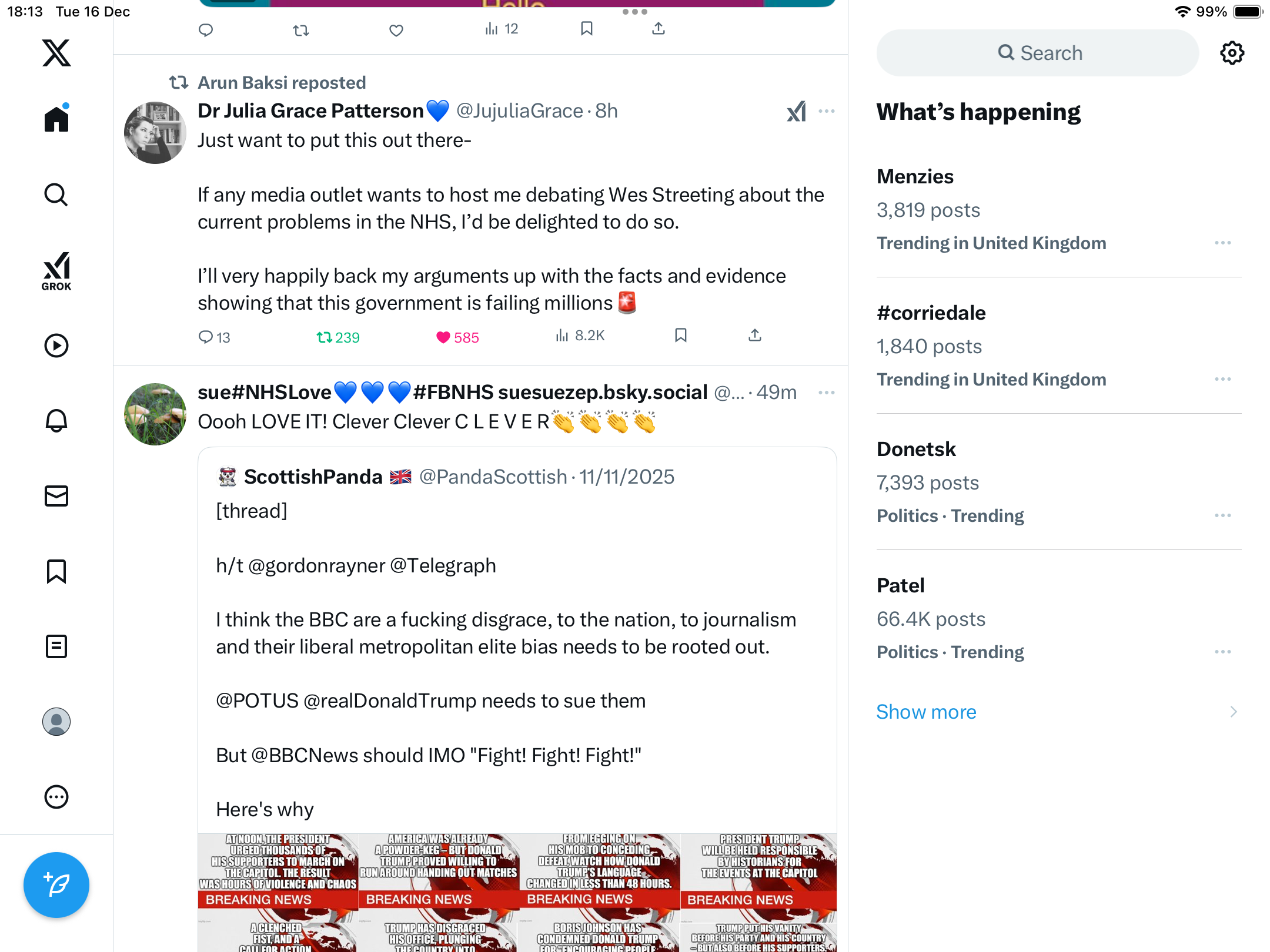1270x952 pixels.
Task: Open Notifications bell in sidebar
Action: click(56, 421)
